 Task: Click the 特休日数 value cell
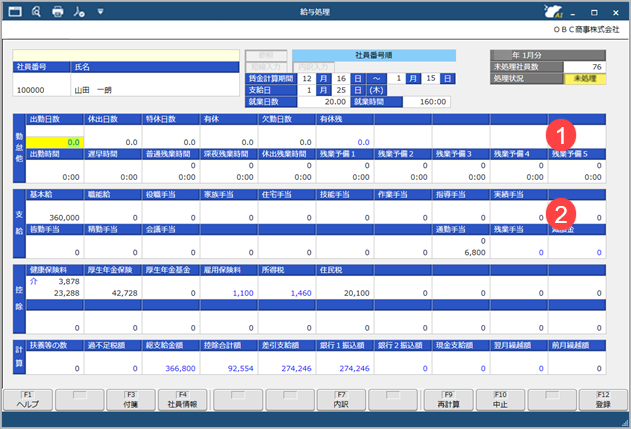pos(171,137)
